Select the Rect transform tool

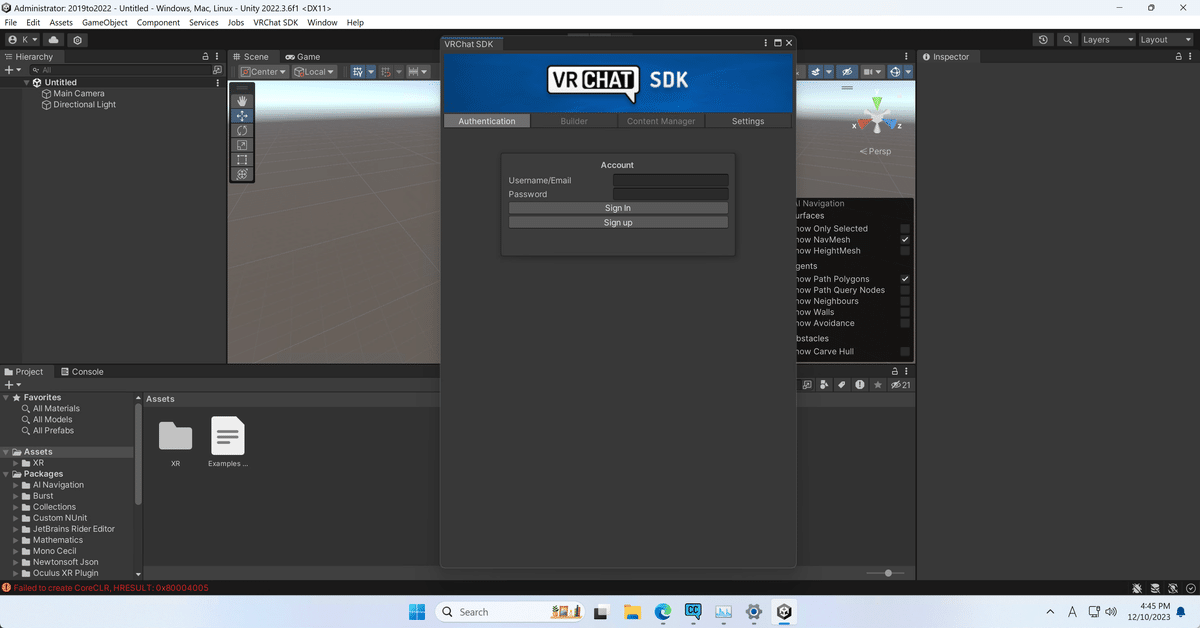241,159
